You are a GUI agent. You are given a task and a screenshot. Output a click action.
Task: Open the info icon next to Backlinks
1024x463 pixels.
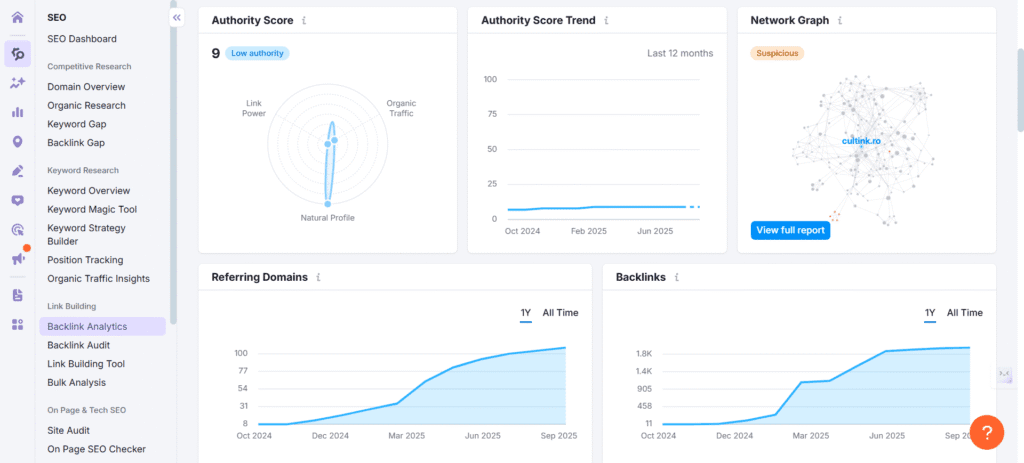677,277
